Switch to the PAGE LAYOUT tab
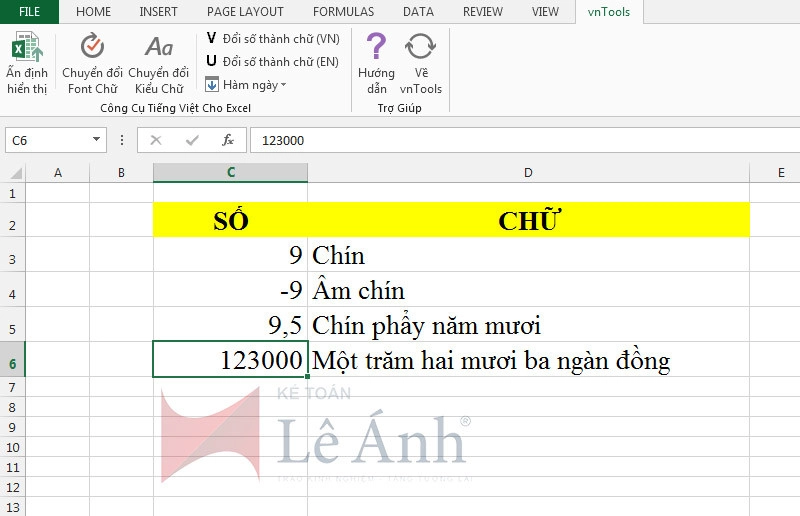Image resolution: width=800 pixels, height=516 pixels. [245, 12]
